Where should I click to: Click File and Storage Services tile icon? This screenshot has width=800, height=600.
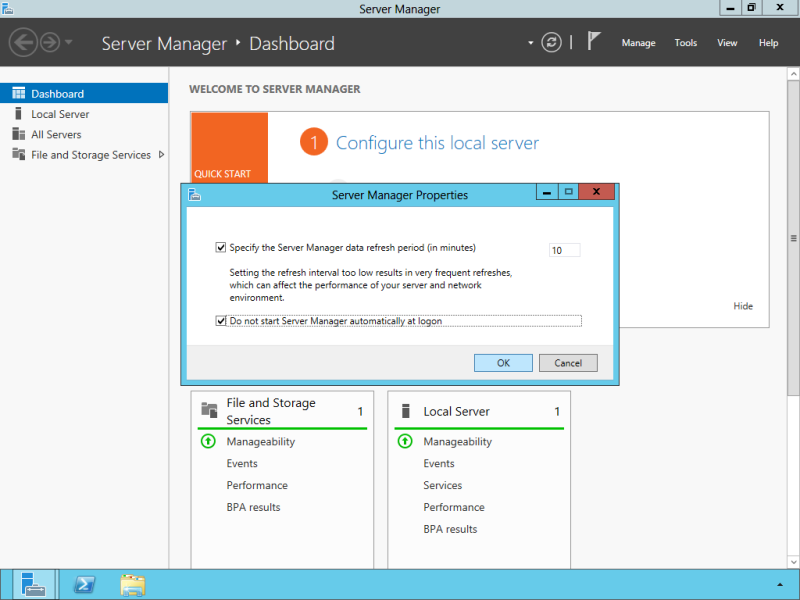tap(209, 409)
